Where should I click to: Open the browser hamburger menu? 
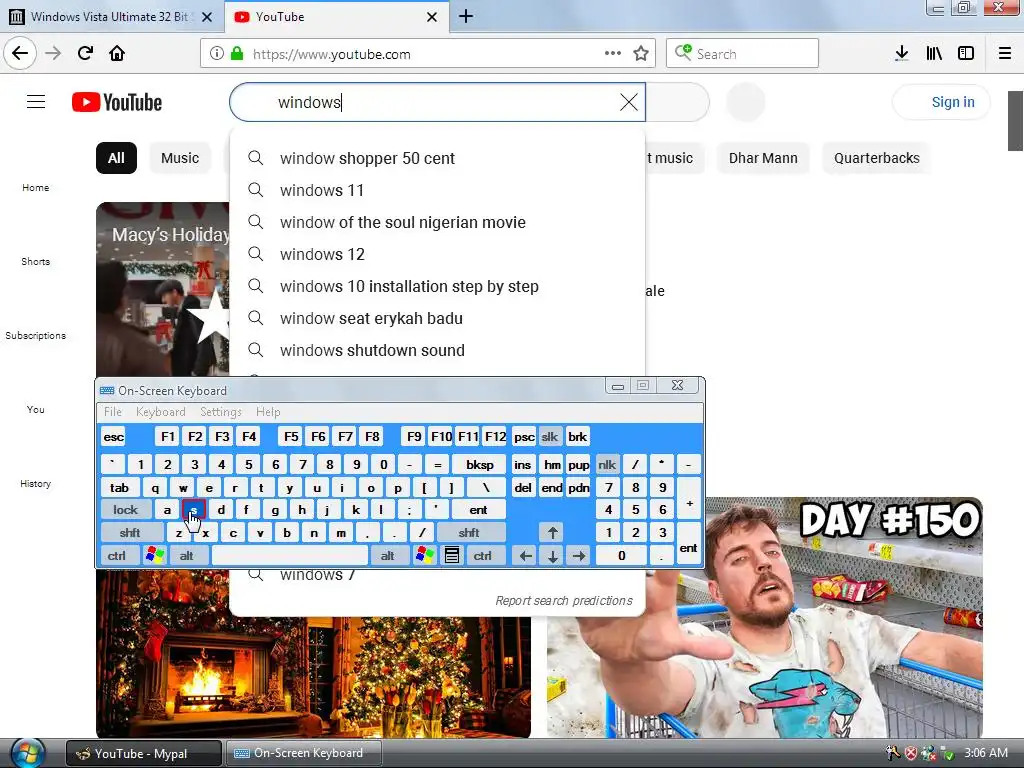coord(1005,54)
